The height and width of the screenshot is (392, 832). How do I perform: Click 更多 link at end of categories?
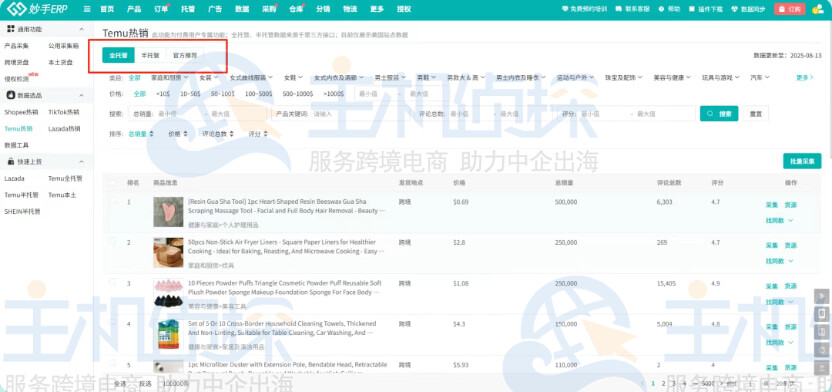(x=805, y=77)
